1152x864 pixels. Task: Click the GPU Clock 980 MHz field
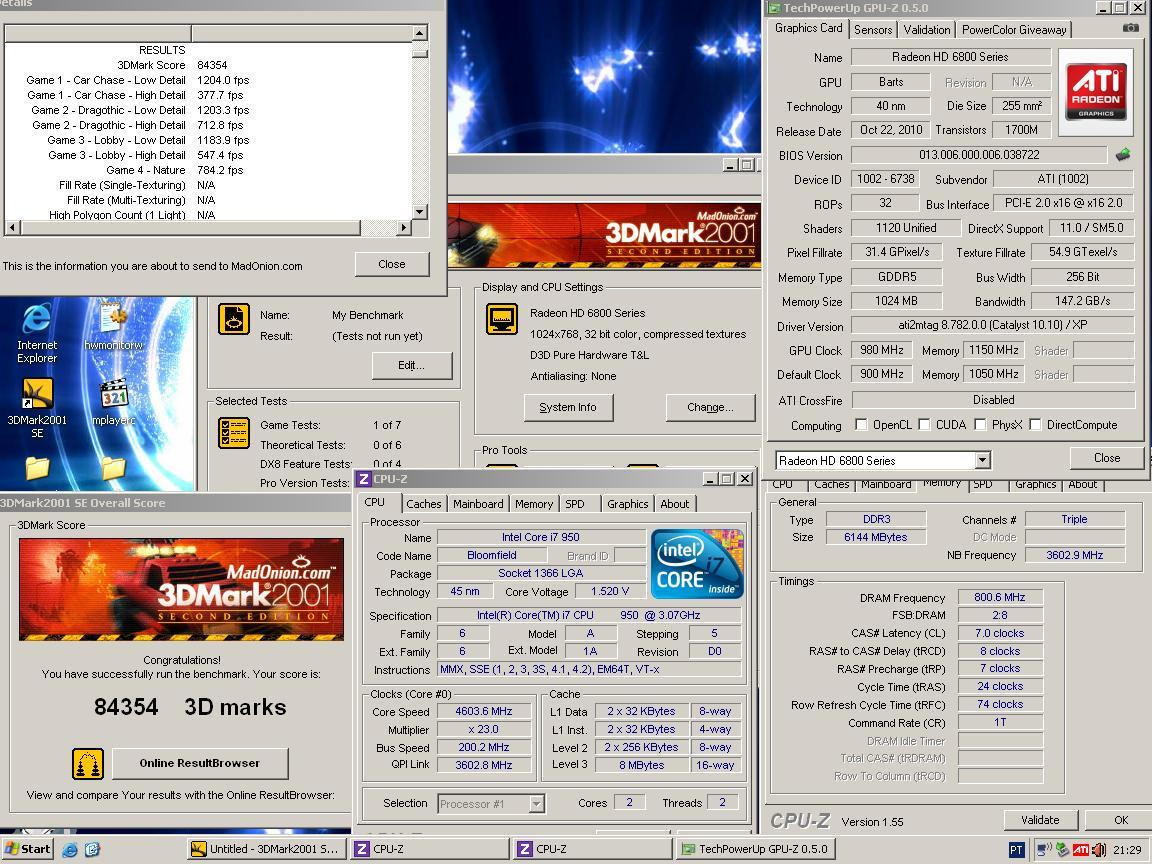coord(882,350)
